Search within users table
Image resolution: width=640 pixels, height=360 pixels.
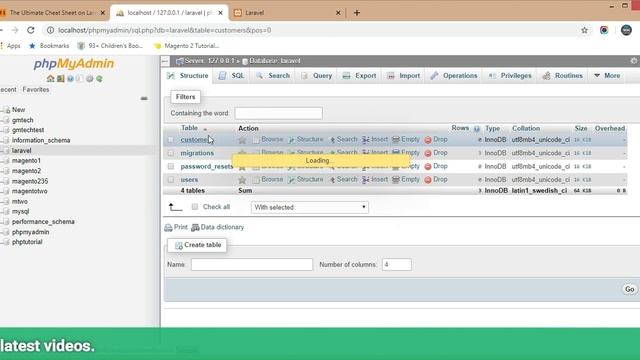coord(343,180)
